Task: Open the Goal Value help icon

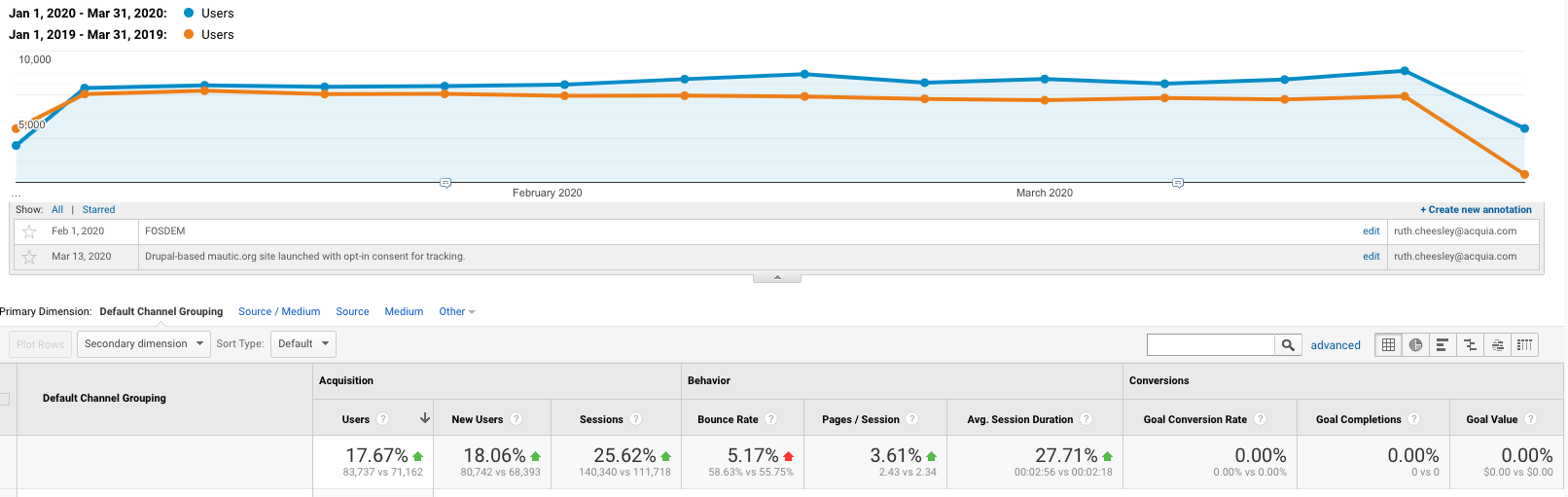Action: pos(1531,419)
